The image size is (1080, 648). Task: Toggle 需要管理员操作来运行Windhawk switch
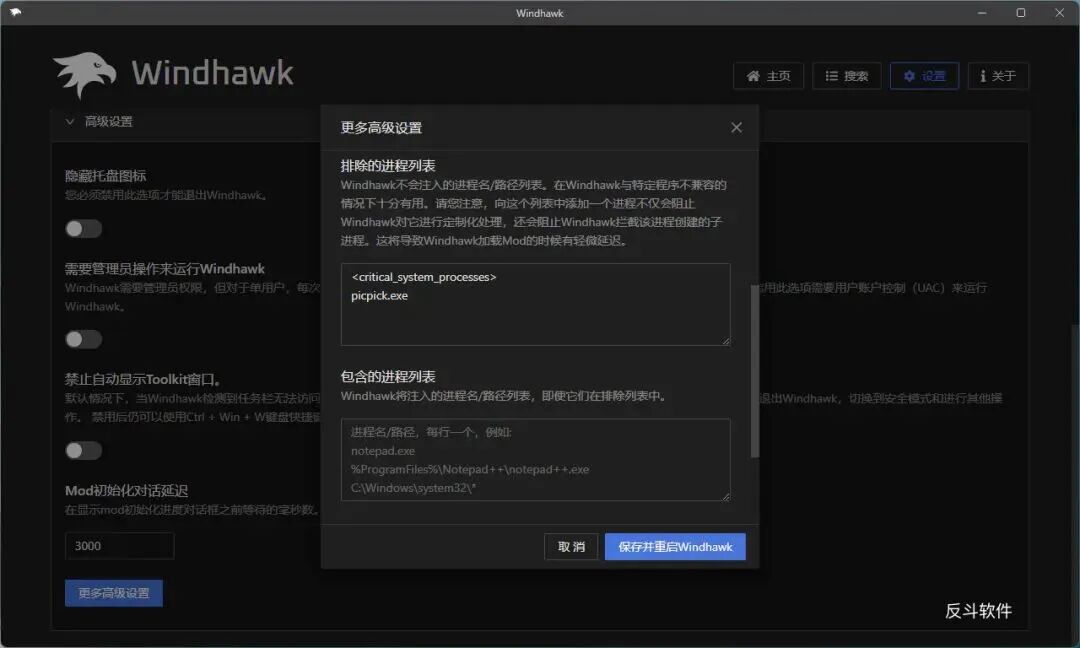coord(83,339)
